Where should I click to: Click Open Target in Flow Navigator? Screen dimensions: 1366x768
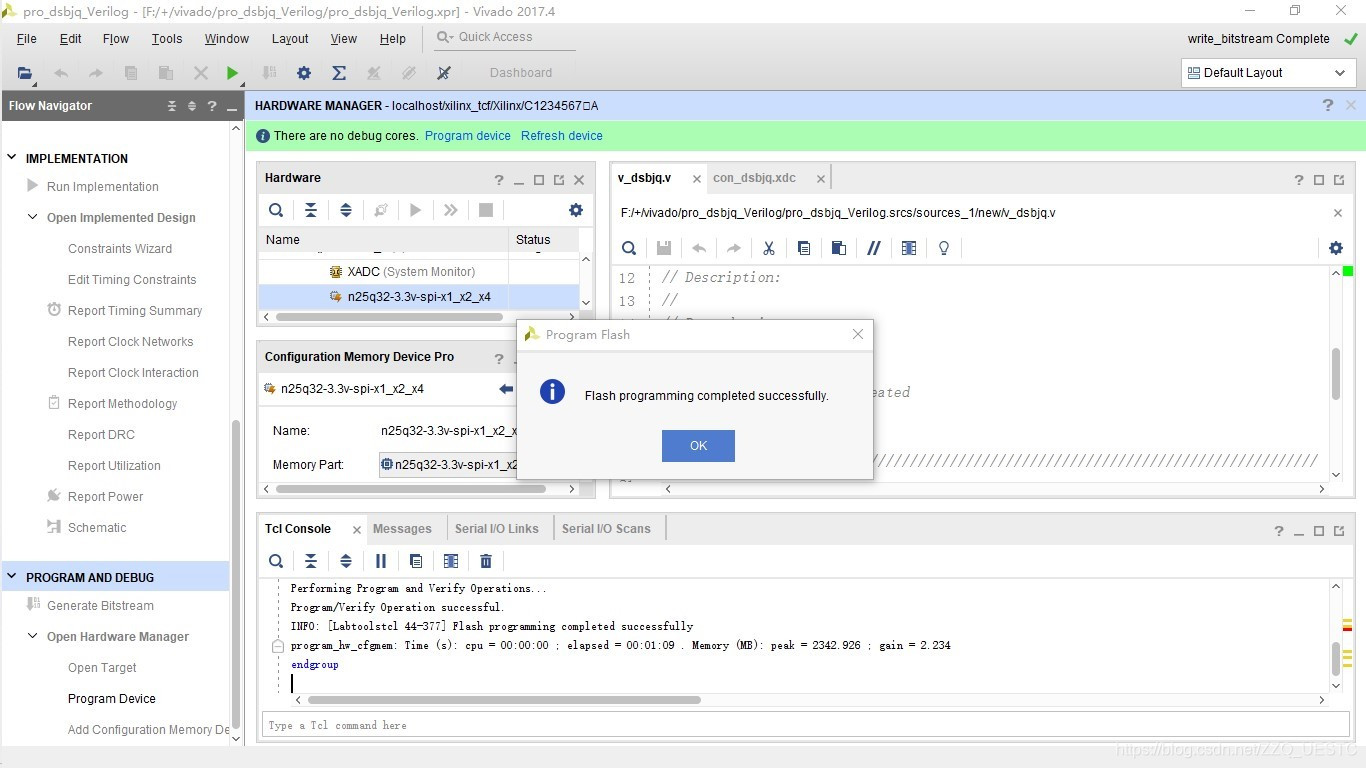coord(102,668)
